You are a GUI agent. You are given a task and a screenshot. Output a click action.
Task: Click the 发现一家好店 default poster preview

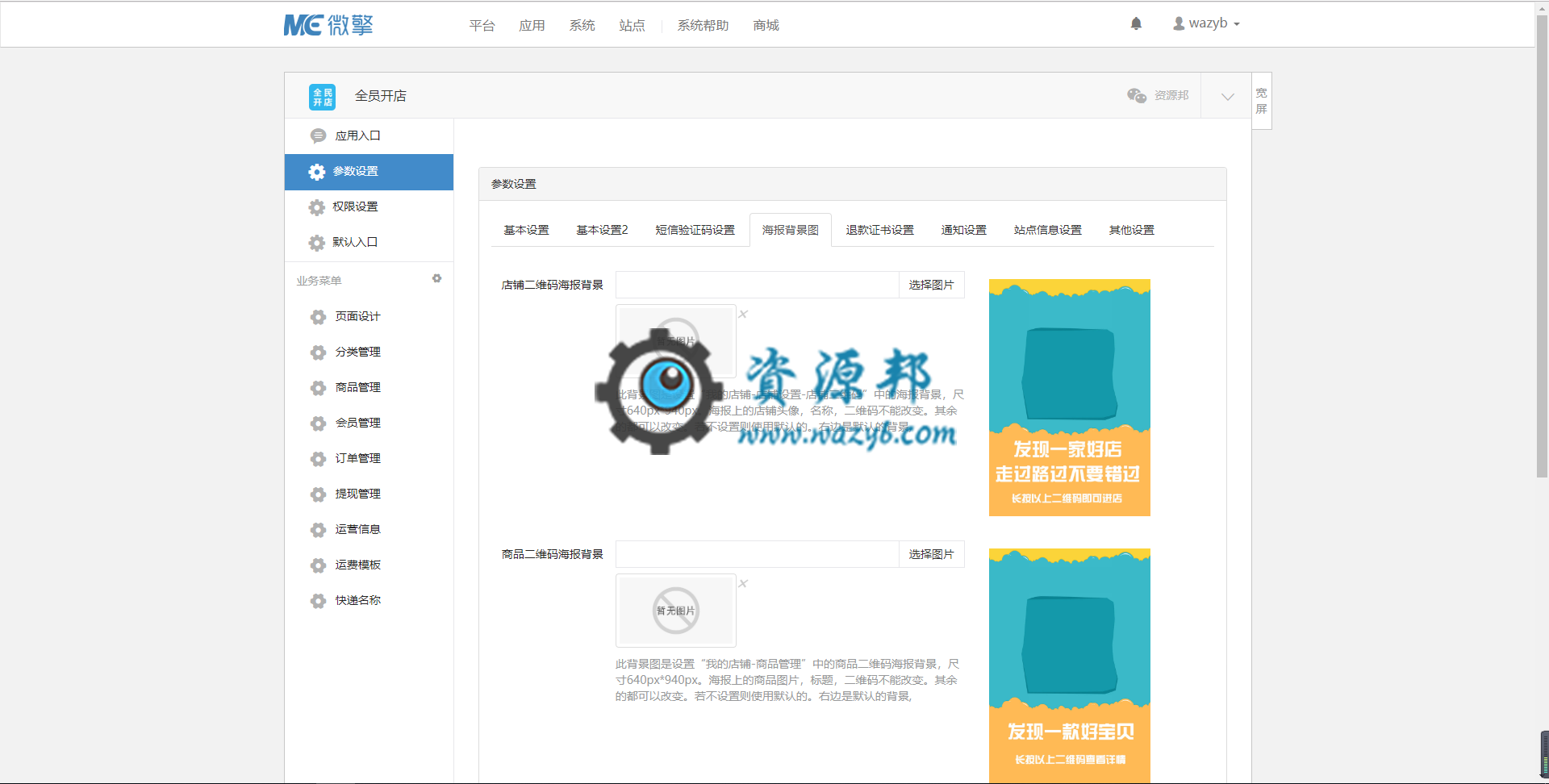pos(1070,398)
